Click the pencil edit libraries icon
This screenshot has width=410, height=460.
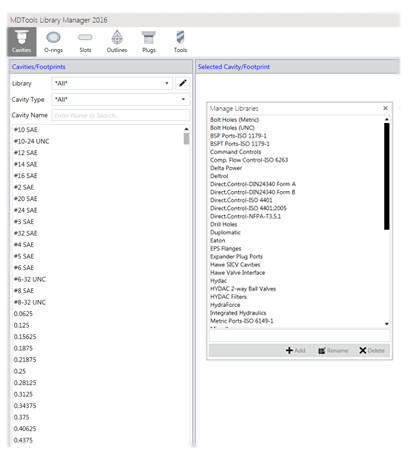[182, 83]
